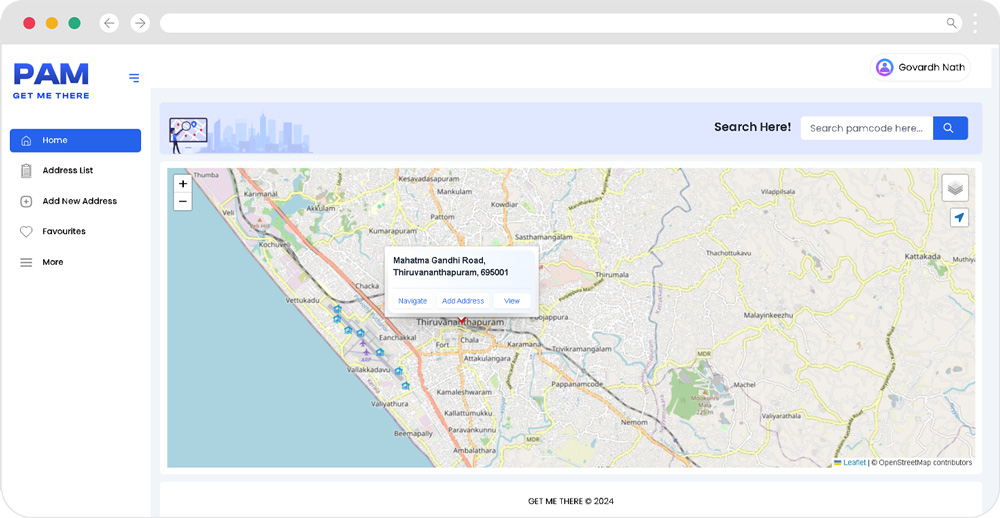Focus the Search pamcode input field
1000x518 pixels.
(867, 128)
